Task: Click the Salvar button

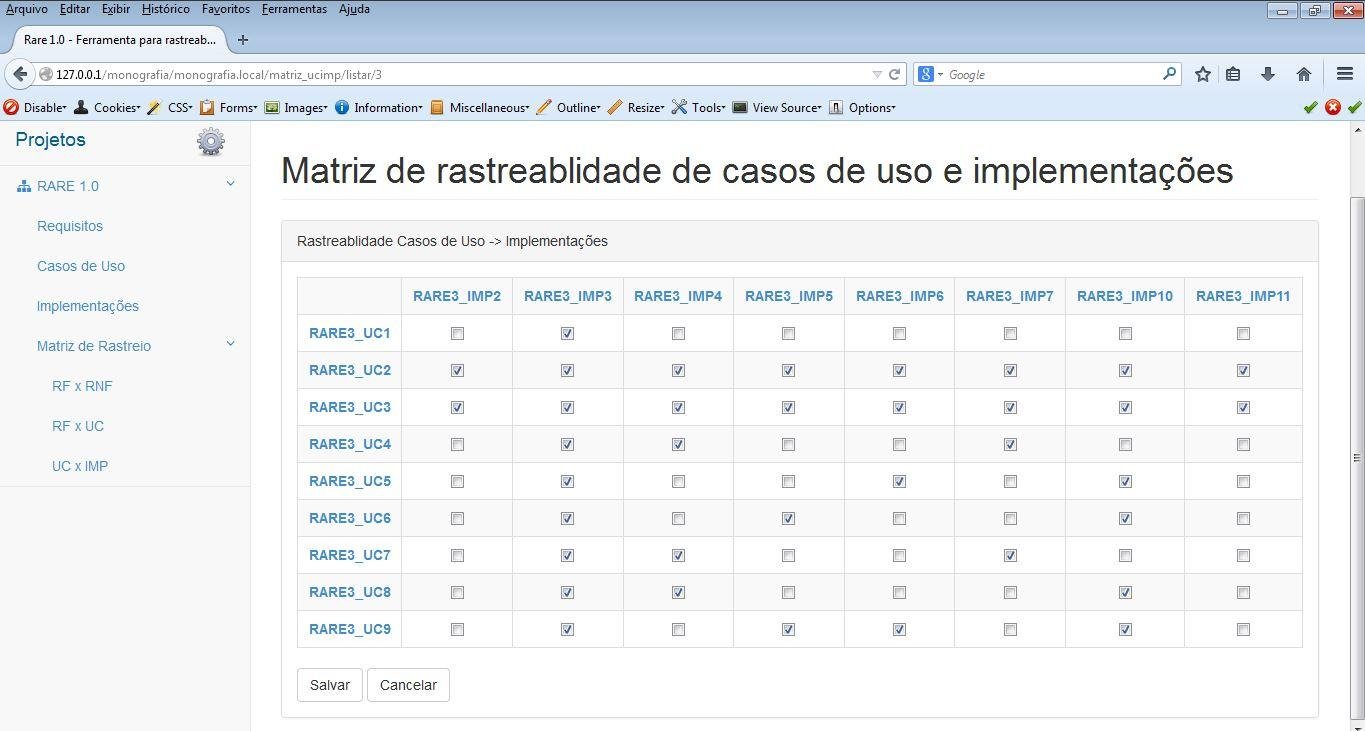Action: point(330,685)
